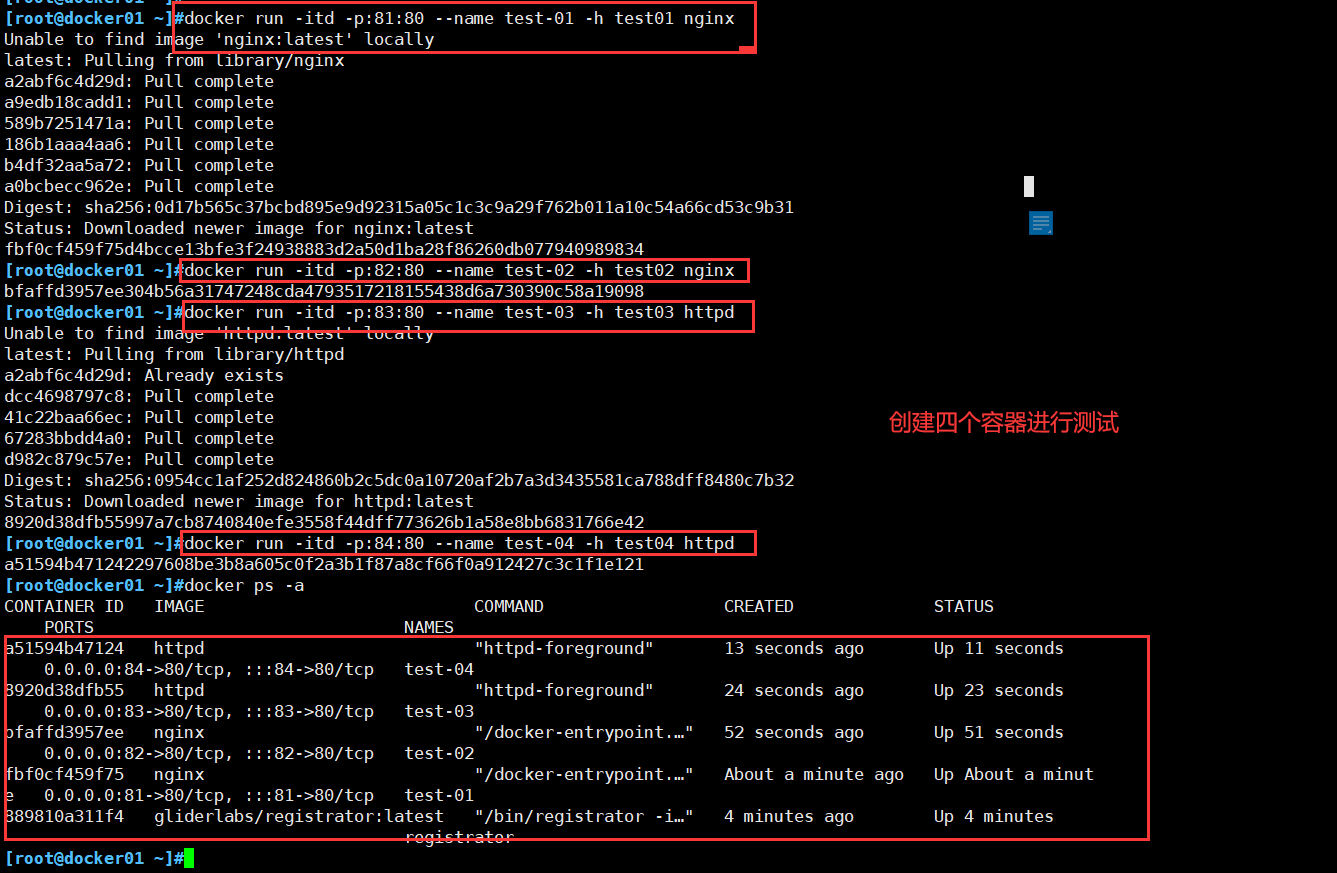Click the blue document icon on the right
This screenshot has width=1337, height=873.
tap(1040, 223)
